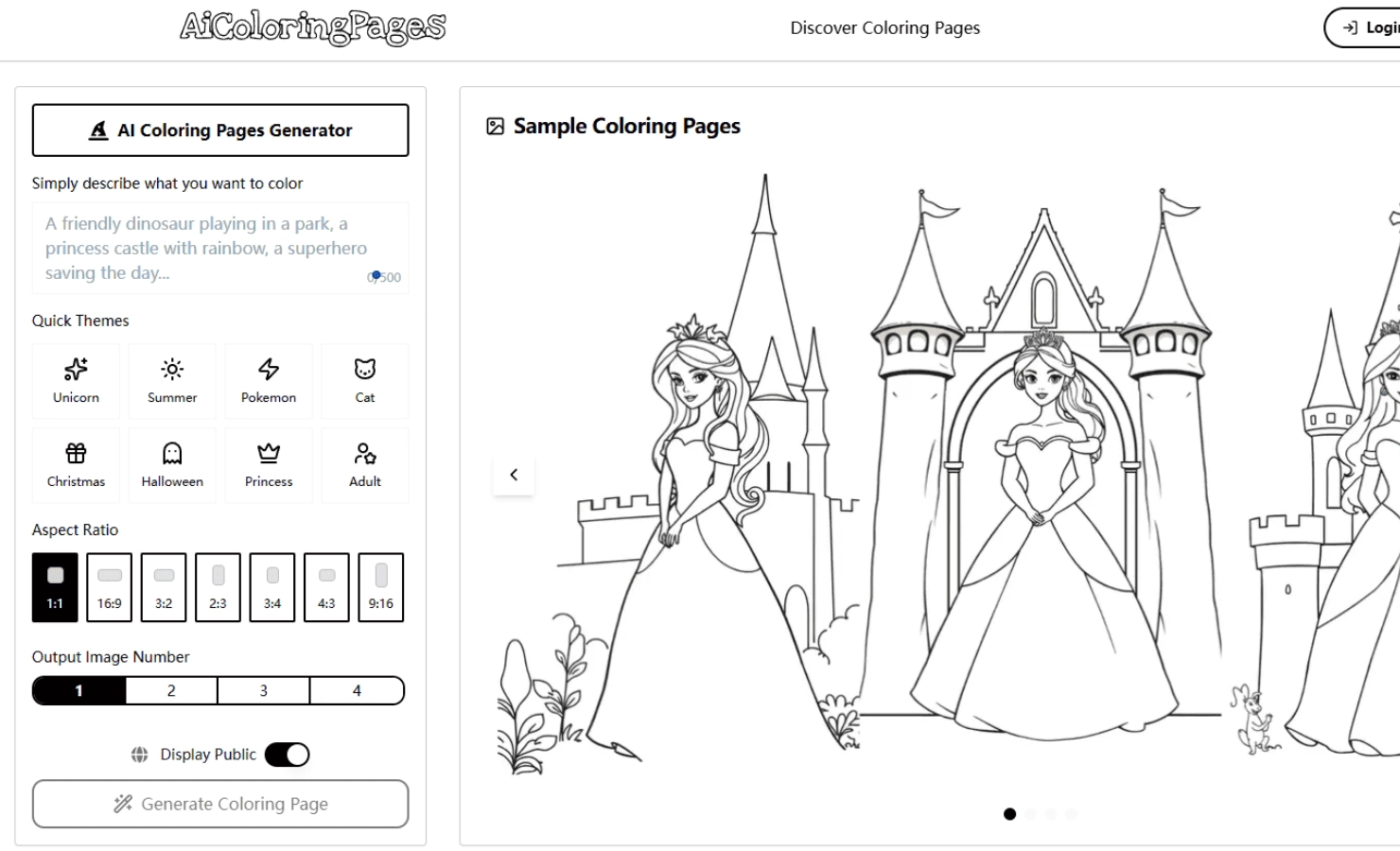Open Discover Coloring Pages
1400x851 pixels.
(x=884, y=28)
